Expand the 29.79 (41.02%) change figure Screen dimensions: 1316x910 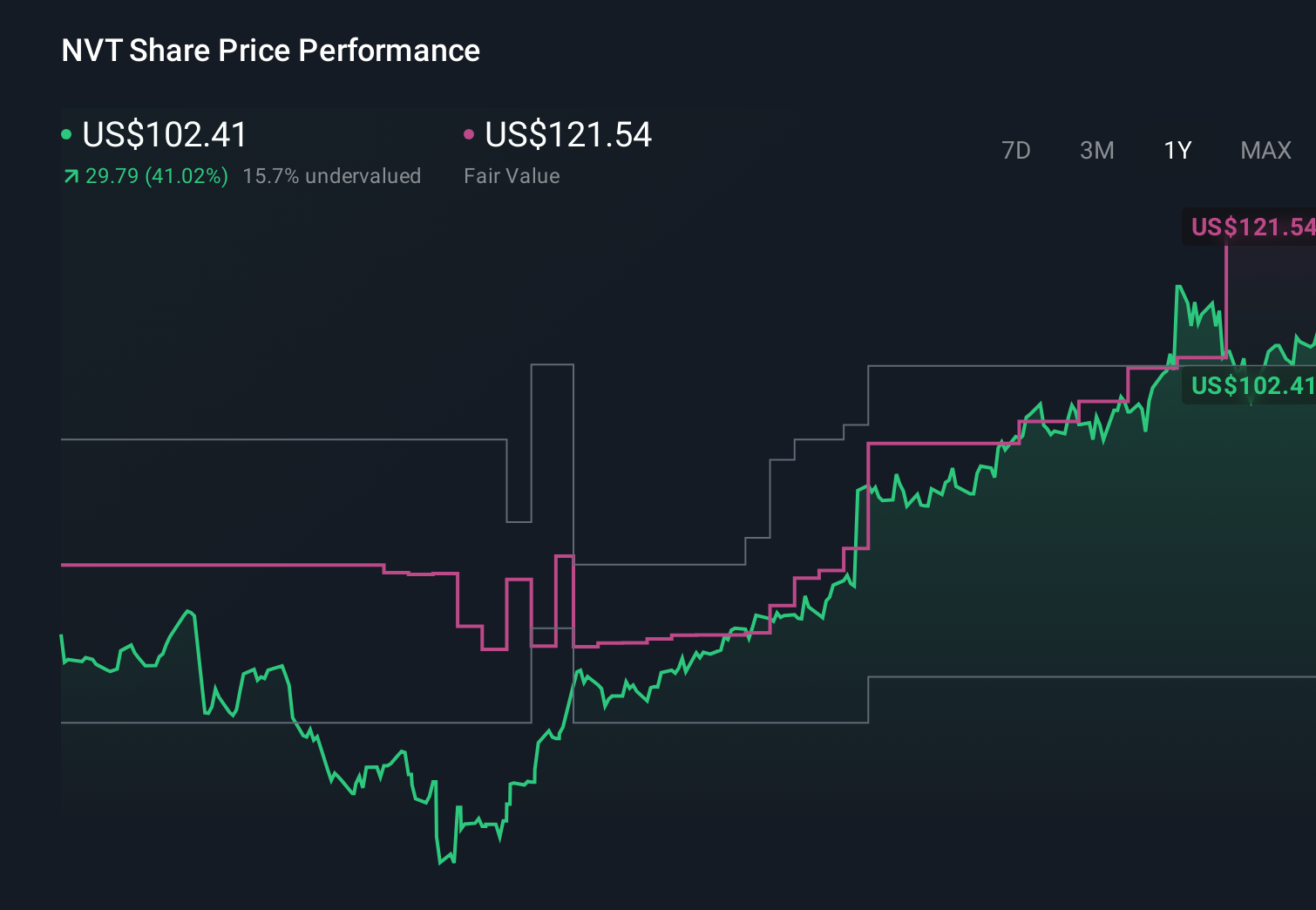[155, 176]
